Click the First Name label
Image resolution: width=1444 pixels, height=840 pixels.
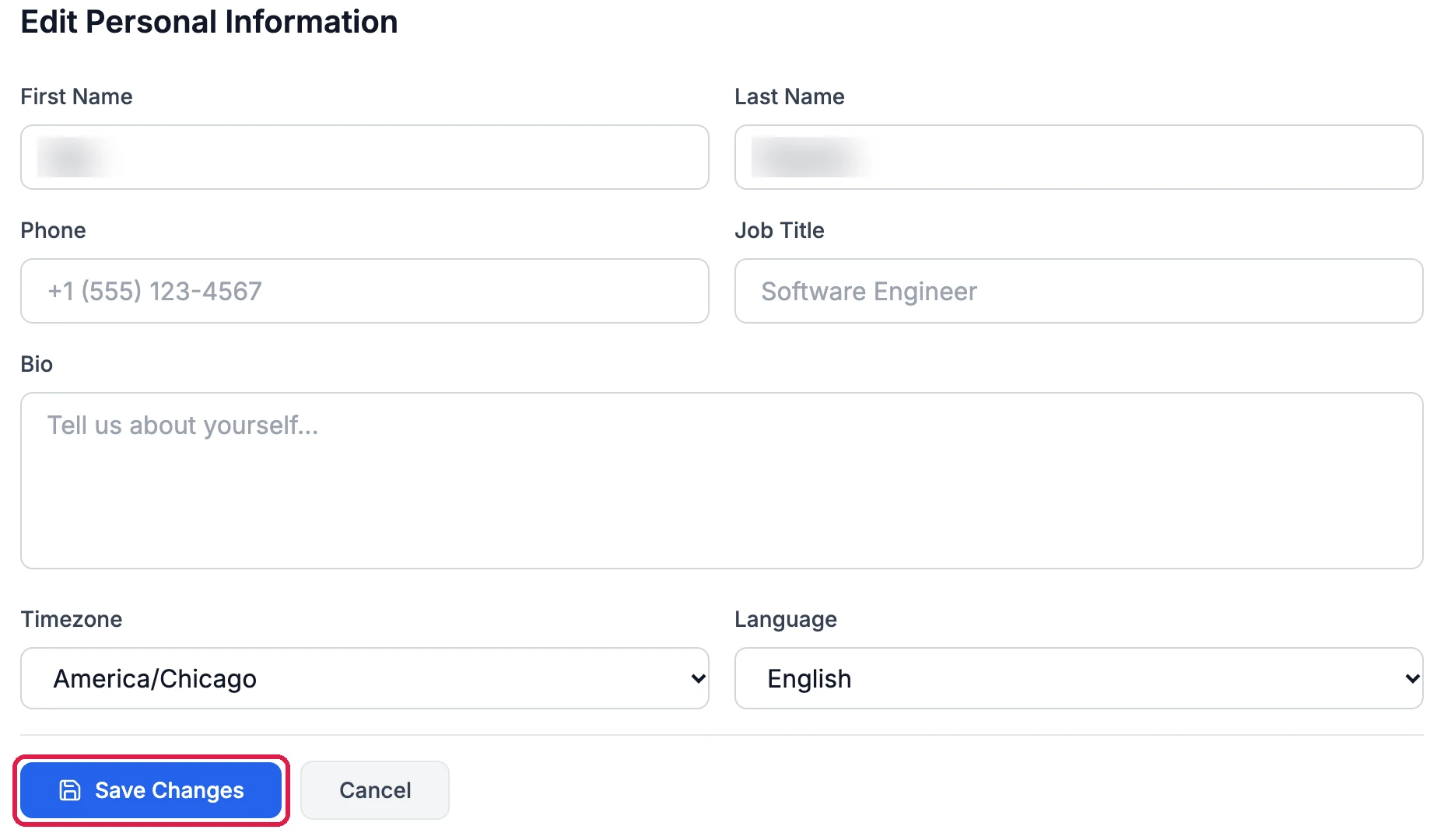pyautogui.click(x=76, y=96)
